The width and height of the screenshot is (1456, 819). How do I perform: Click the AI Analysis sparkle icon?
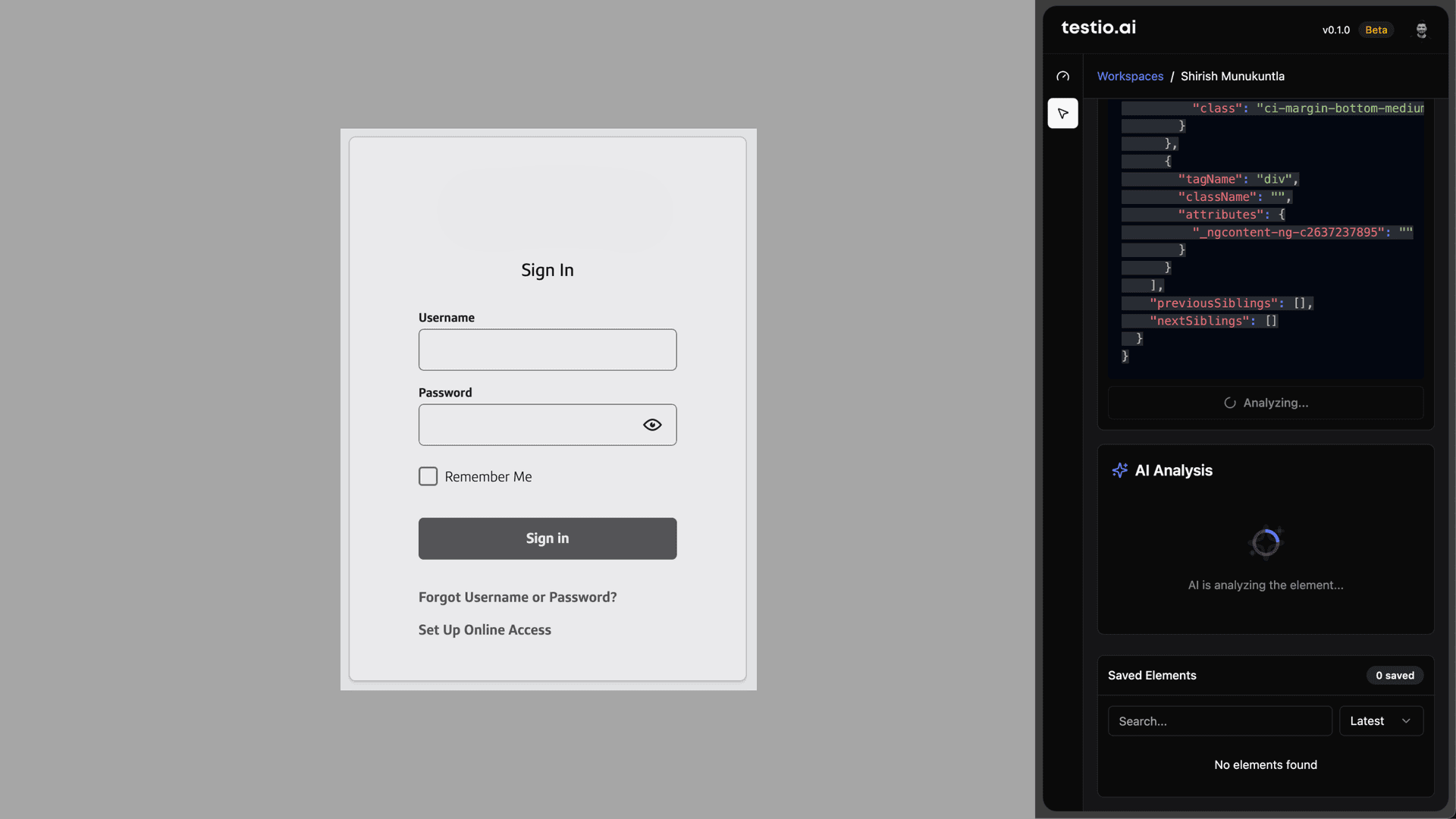coord(1119,471)
